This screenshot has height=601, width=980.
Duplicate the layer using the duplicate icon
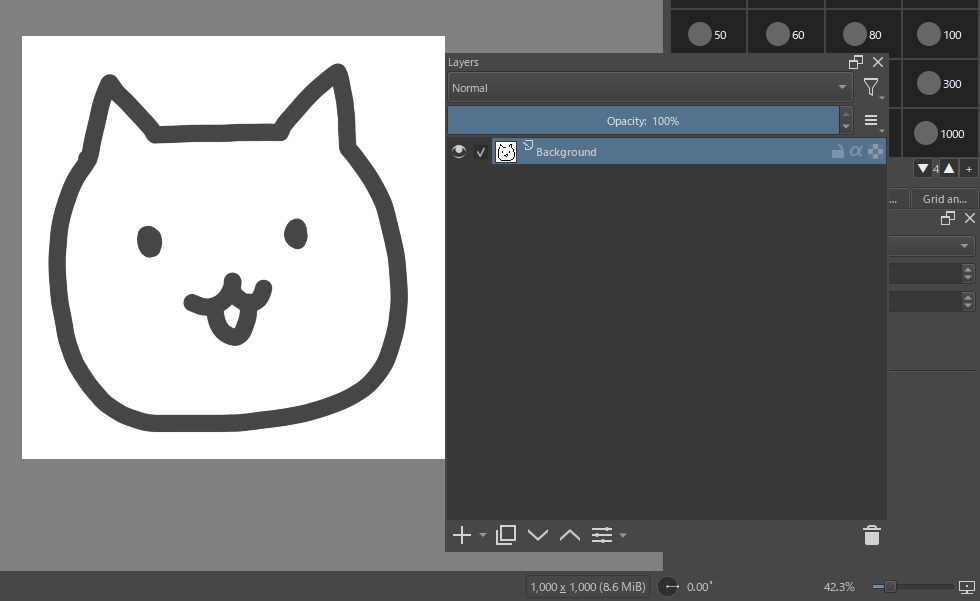tap(506, 535)
